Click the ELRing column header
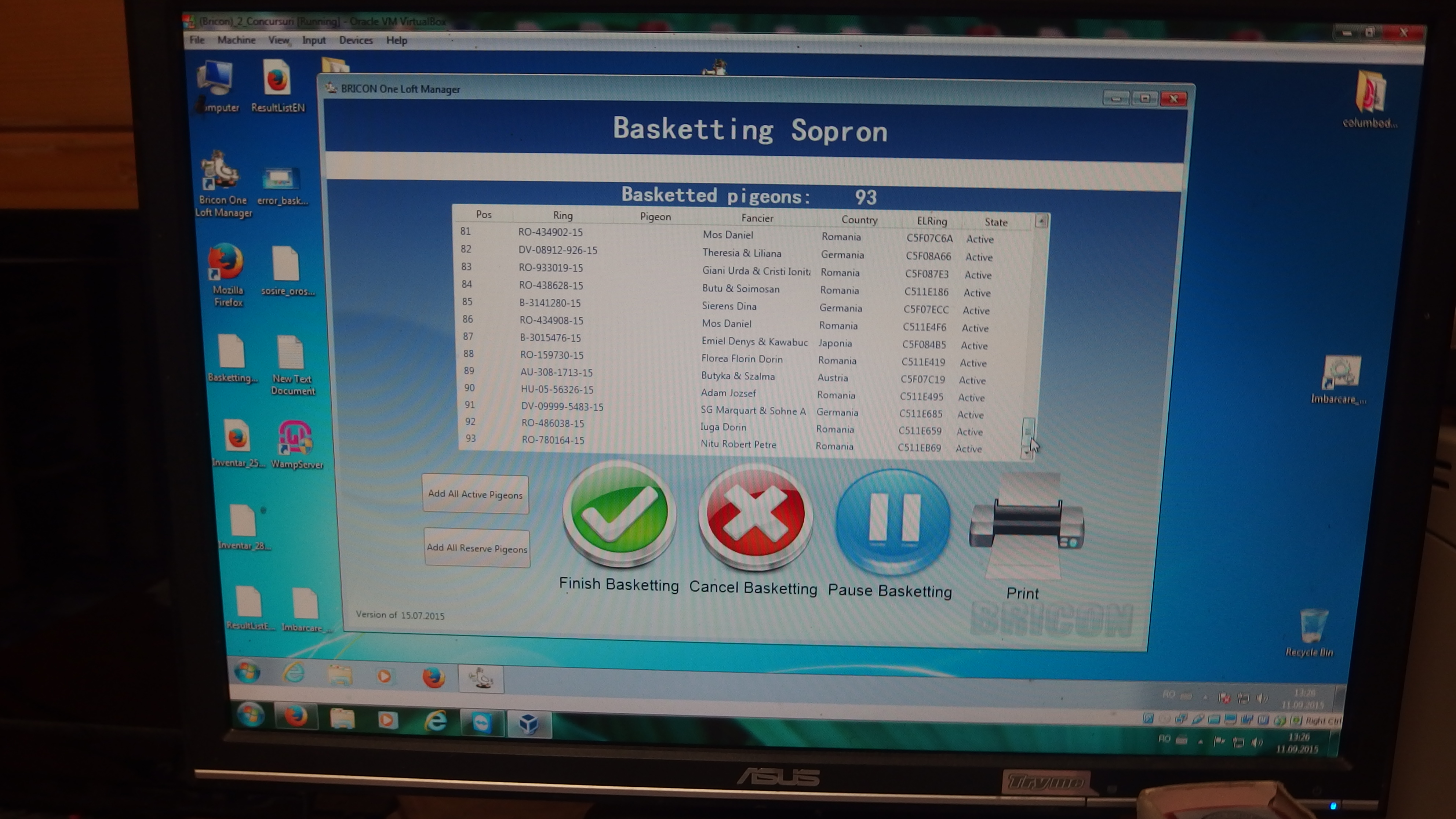This screenshot has height=819, width=1456. [932, 221]
